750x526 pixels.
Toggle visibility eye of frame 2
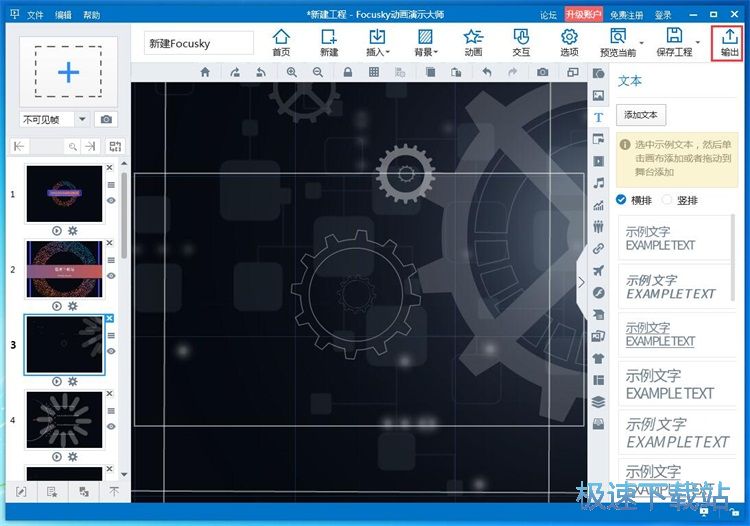point(111,275)
